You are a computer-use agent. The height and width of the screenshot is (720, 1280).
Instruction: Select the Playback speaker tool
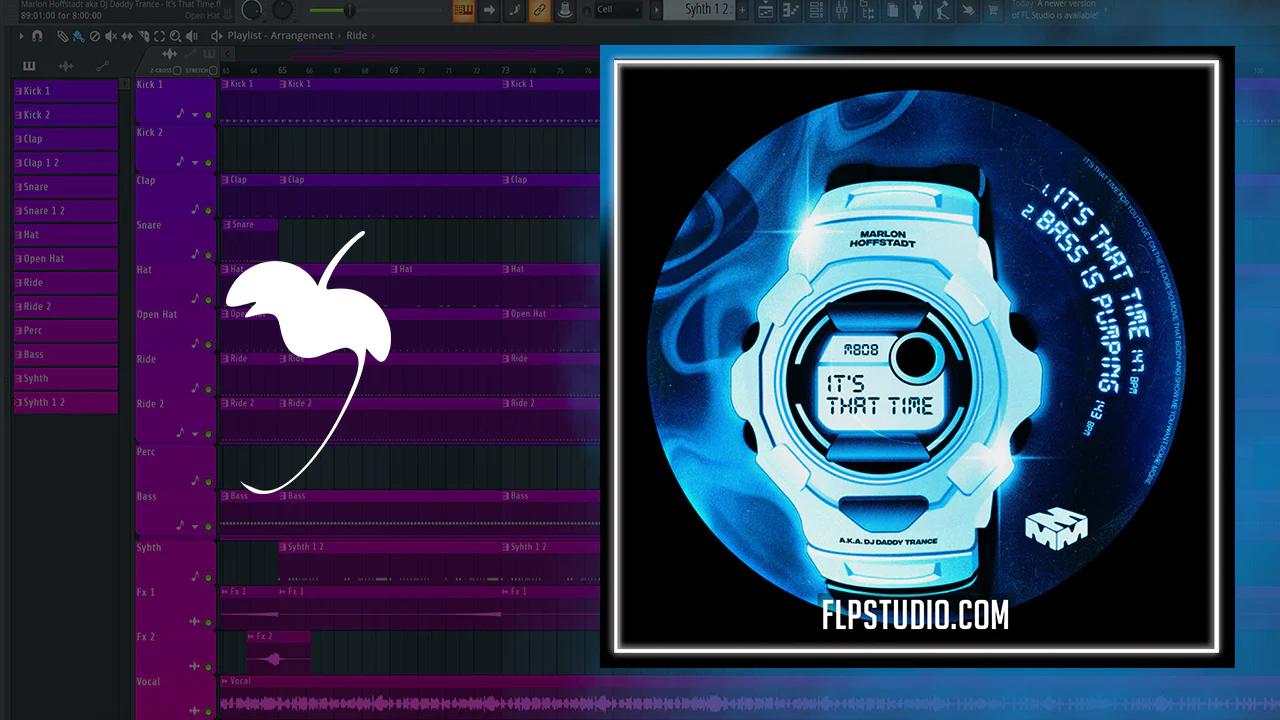coord(190,36)
